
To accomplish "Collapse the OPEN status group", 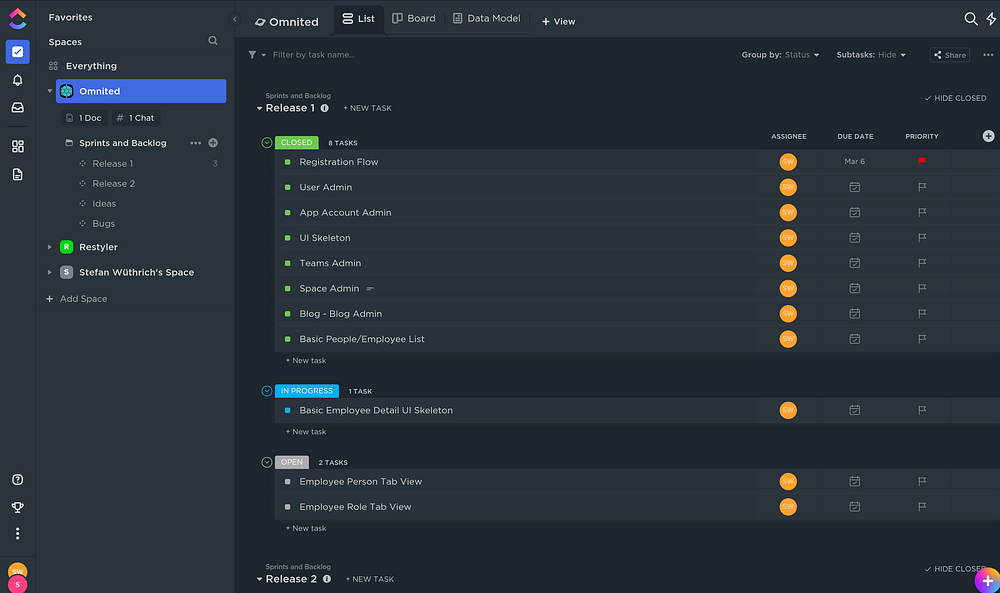I will coord(267,462).
